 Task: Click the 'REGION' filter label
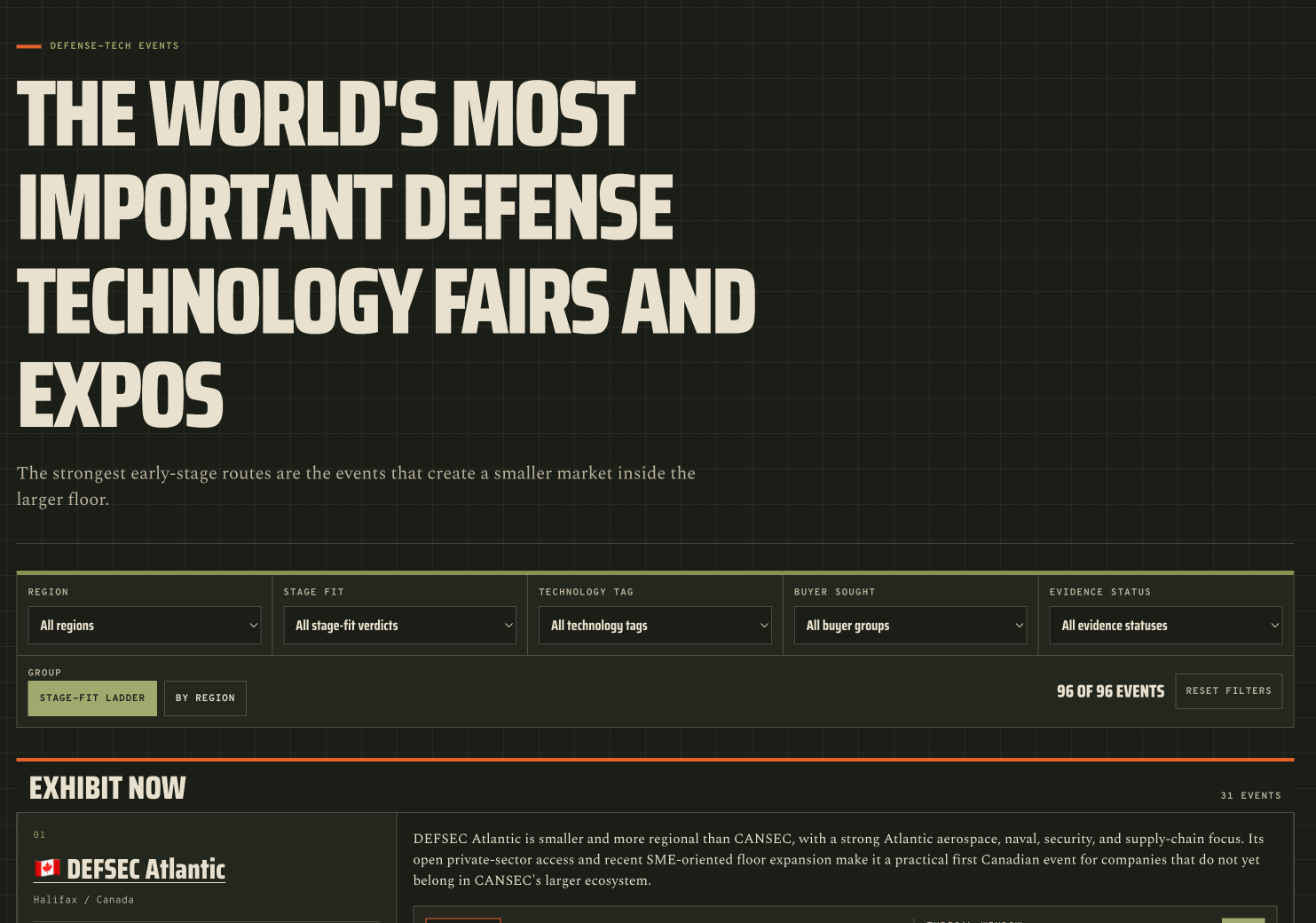(48, 592)
